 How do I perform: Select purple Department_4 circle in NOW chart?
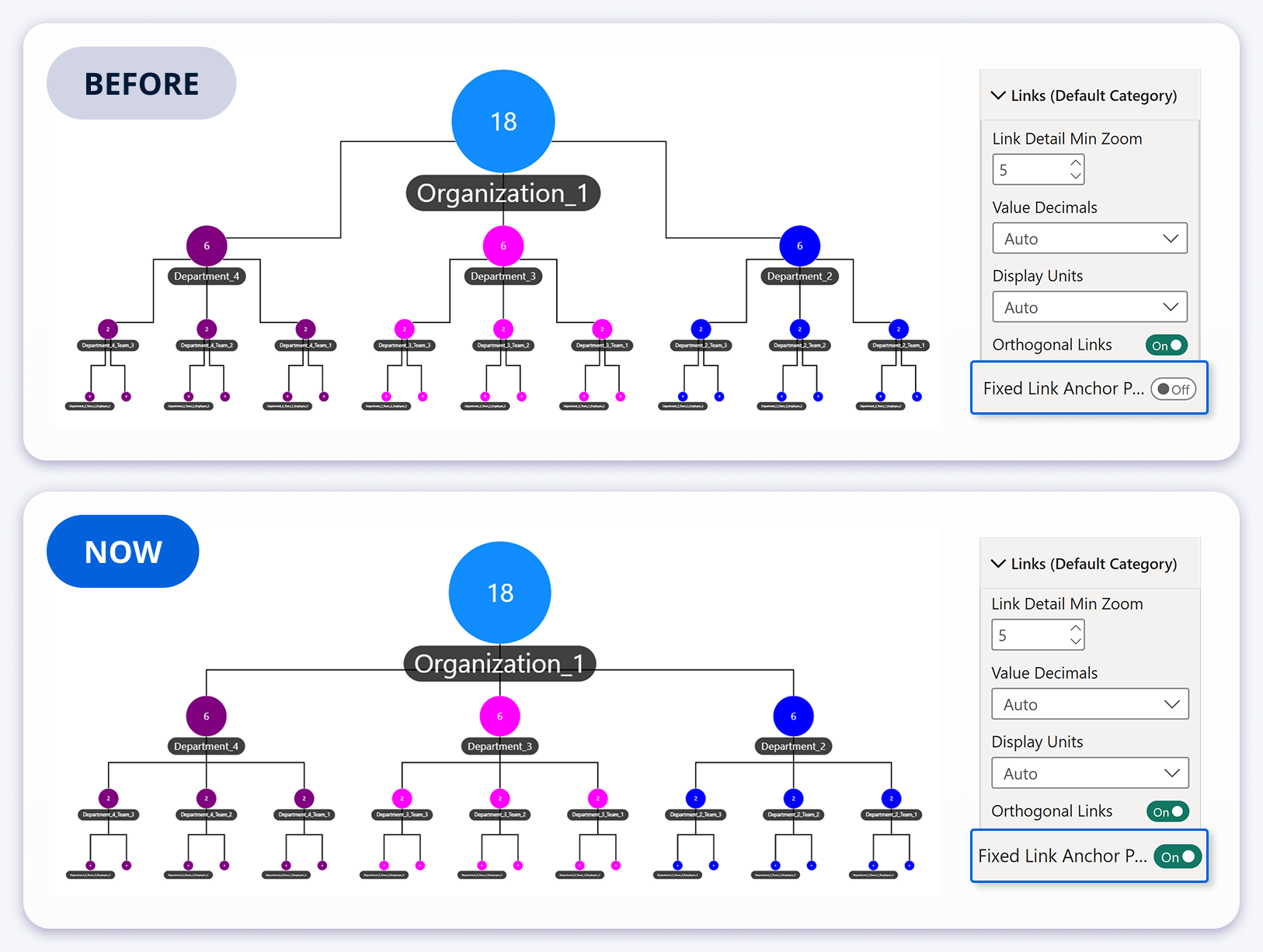(206, 716)
